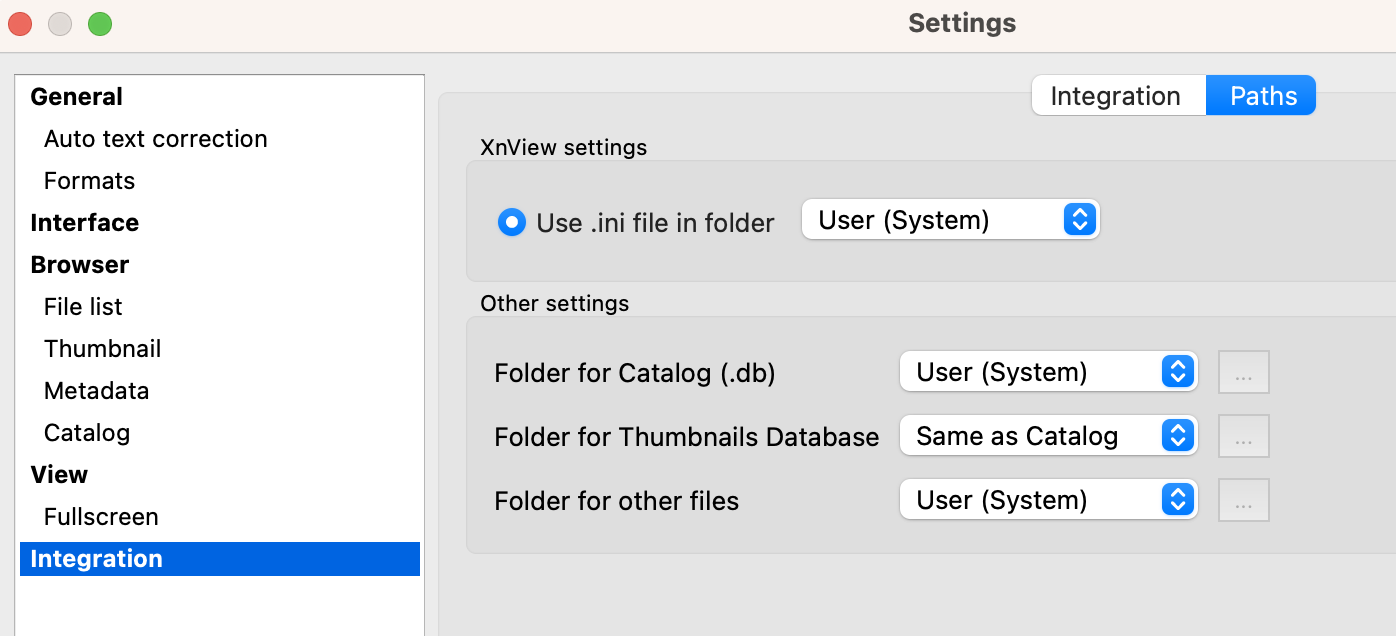The height and width of the screenshot is (636, 1396).
Task: Open Auto text correction settings
Action: (x=156, y=139)
